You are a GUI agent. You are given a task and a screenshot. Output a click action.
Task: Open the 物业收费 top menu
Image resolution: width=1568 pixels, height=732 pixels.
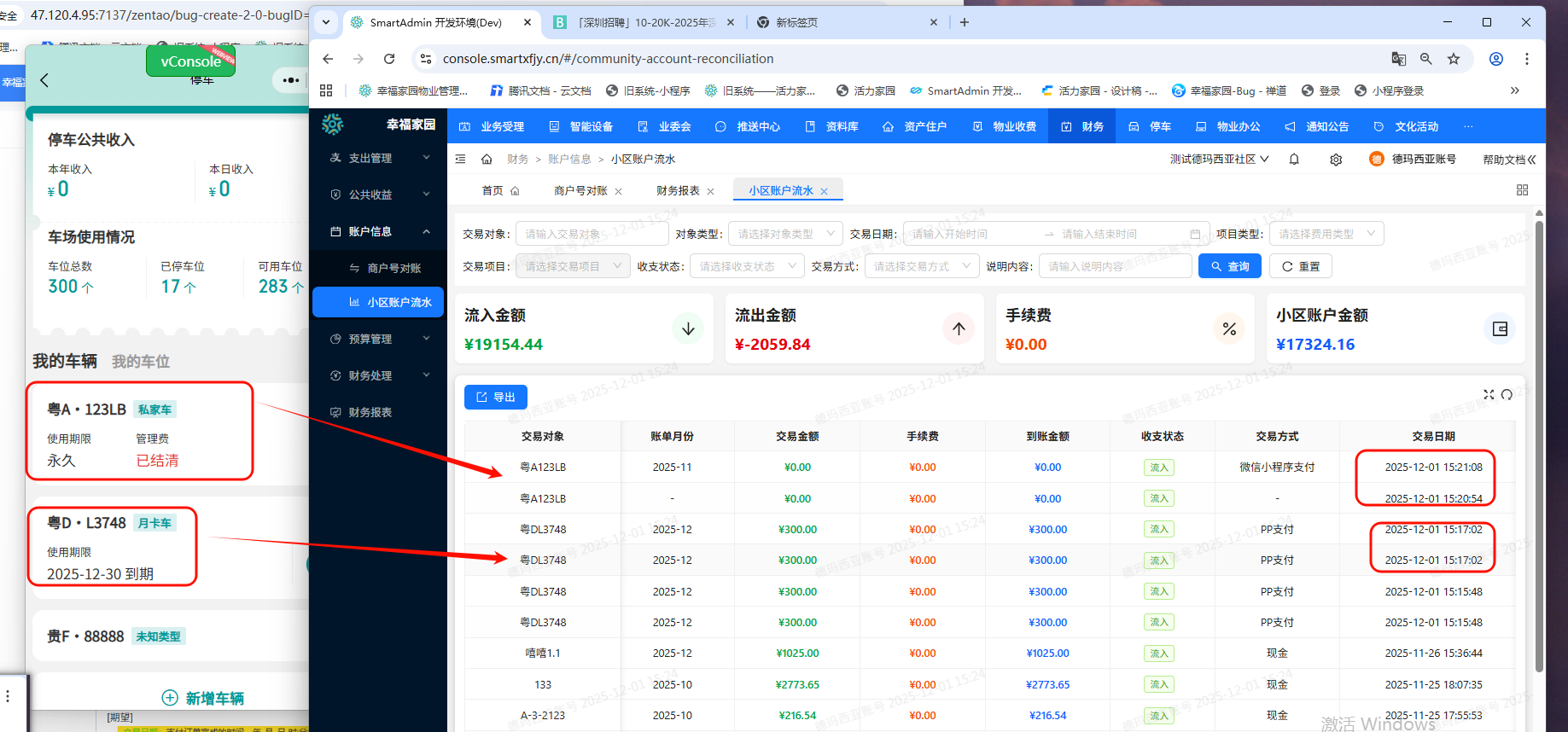pos(1005,126)
